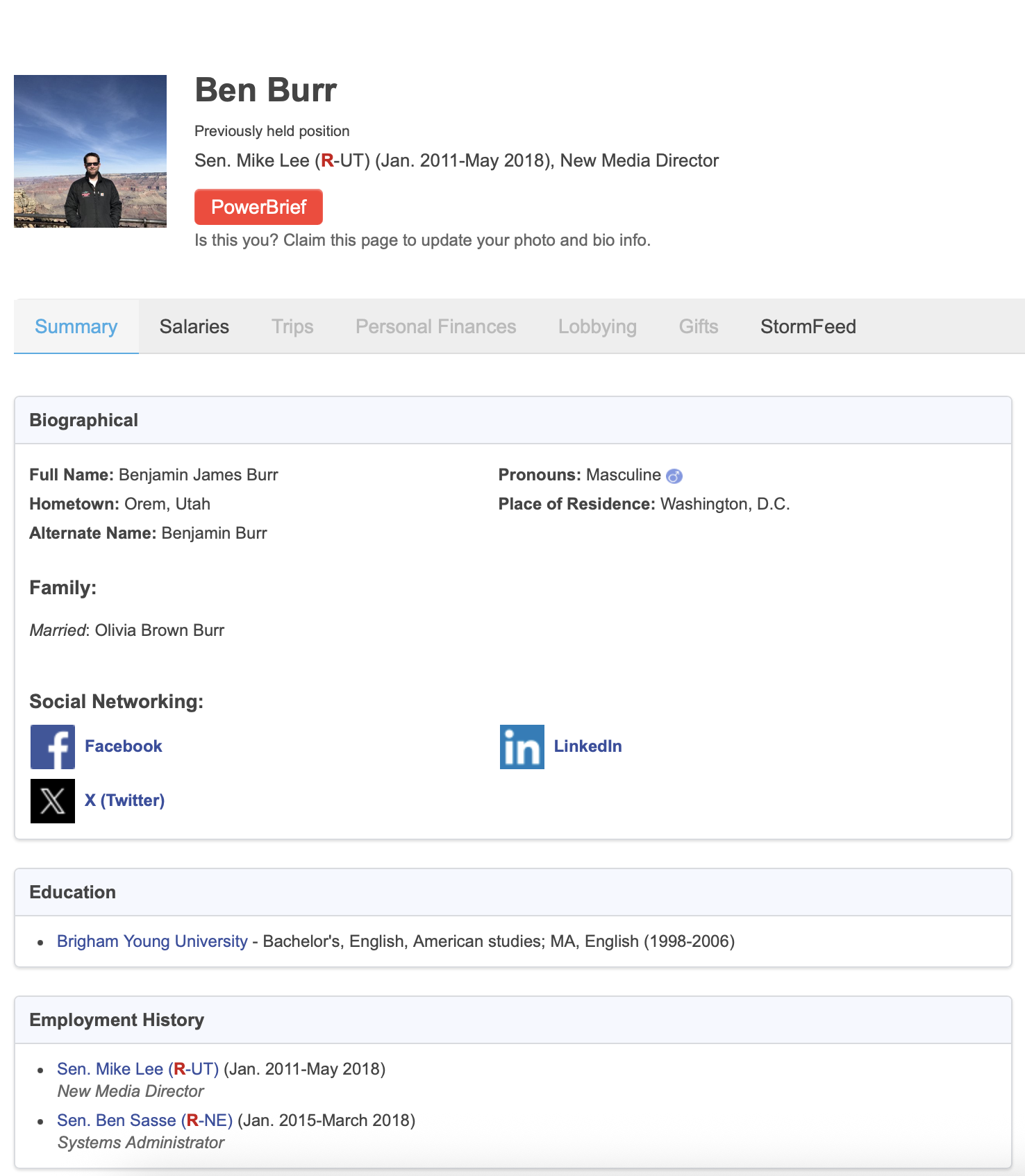View the Gifts tab

click(699, 327)
